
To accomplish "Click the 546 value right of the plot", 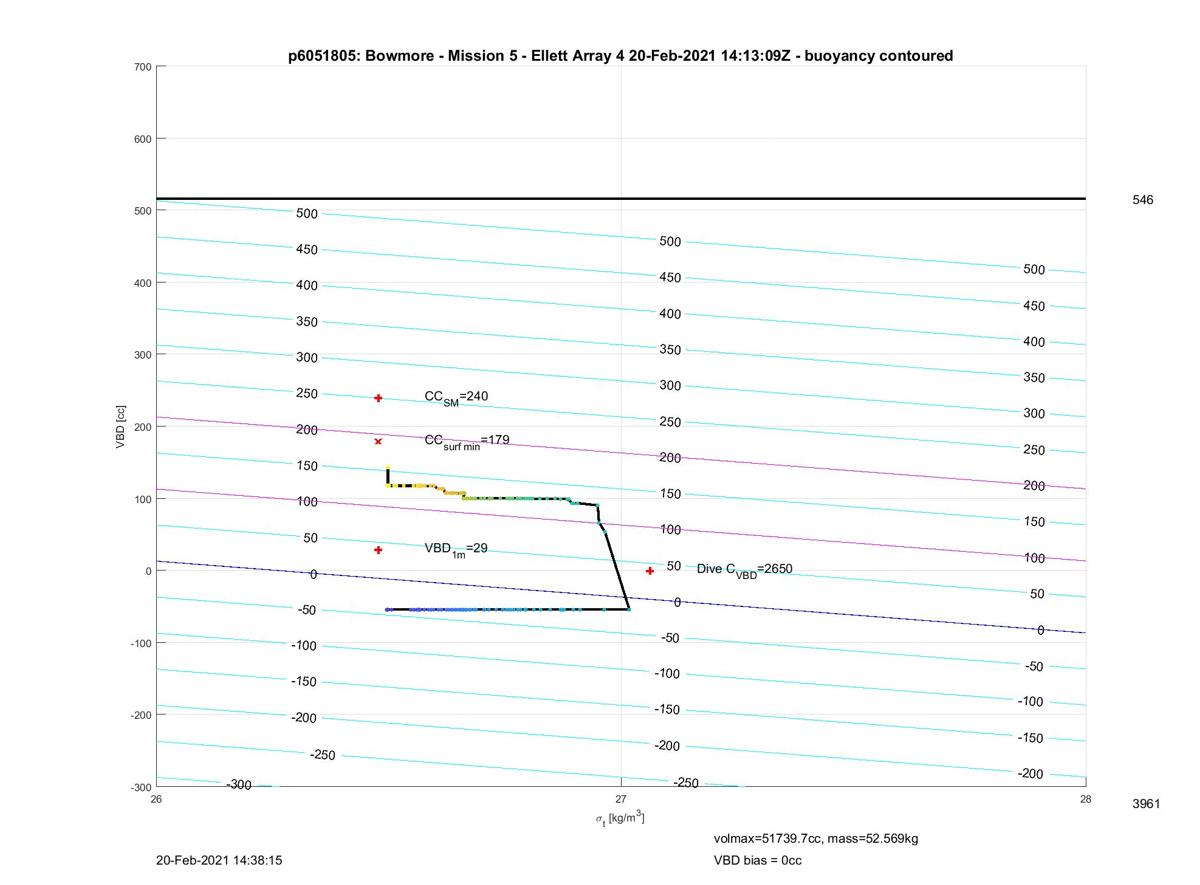I will point(1142,200).
